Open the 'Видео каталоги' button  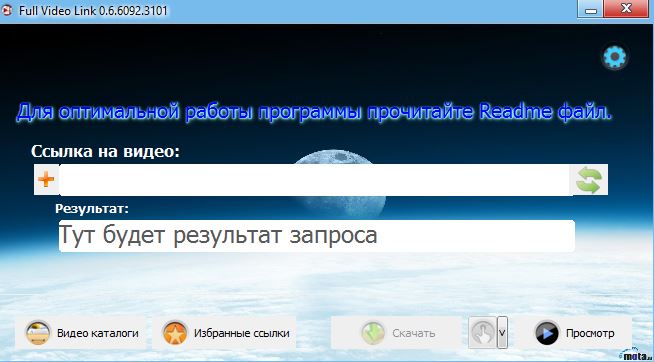pos(81,333)
